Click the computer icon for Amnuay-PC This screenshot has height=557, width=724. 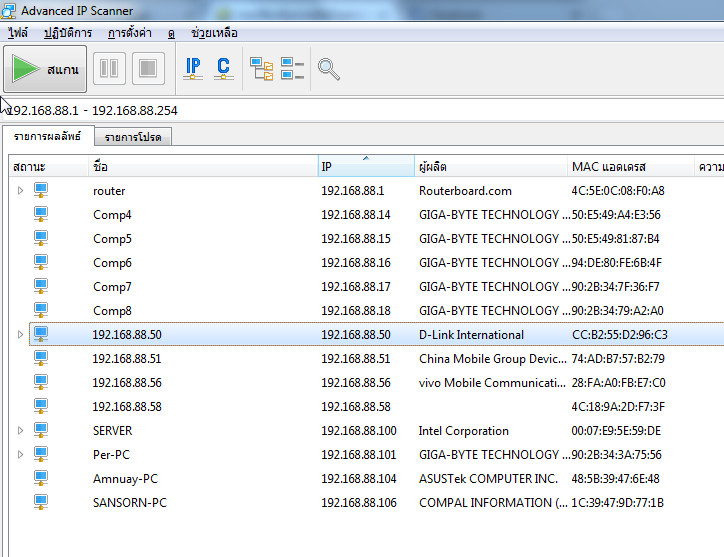point(41,478)
